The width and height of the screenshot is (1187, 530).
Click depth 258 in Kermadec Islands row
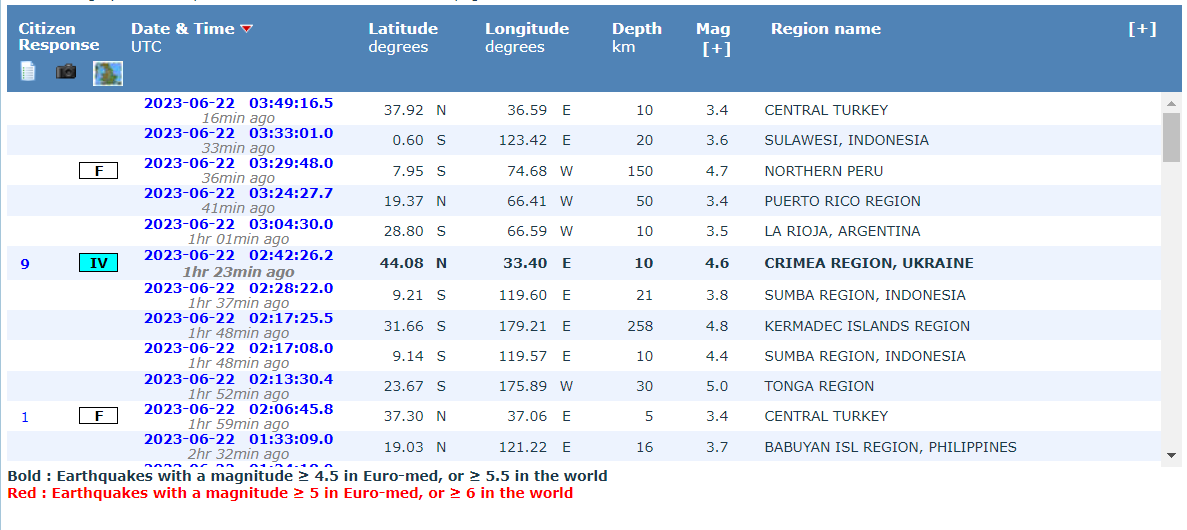(640, 326)
